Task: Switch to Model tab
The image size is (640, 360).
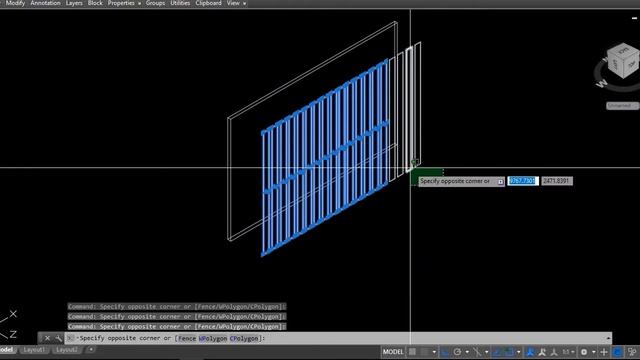Action: (7, 350)
